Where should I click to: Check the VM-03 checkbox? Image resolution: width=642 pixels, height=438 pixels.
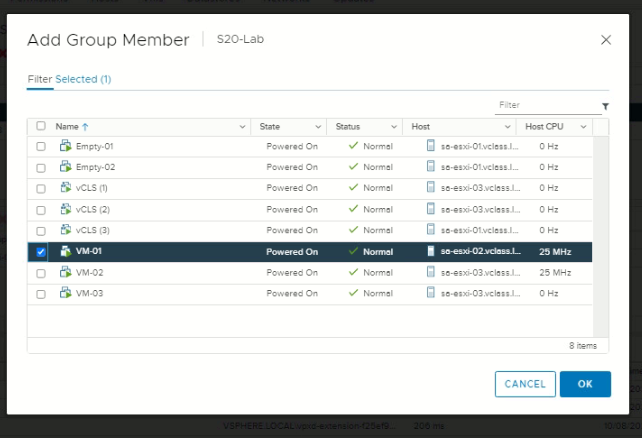point(41,294)
